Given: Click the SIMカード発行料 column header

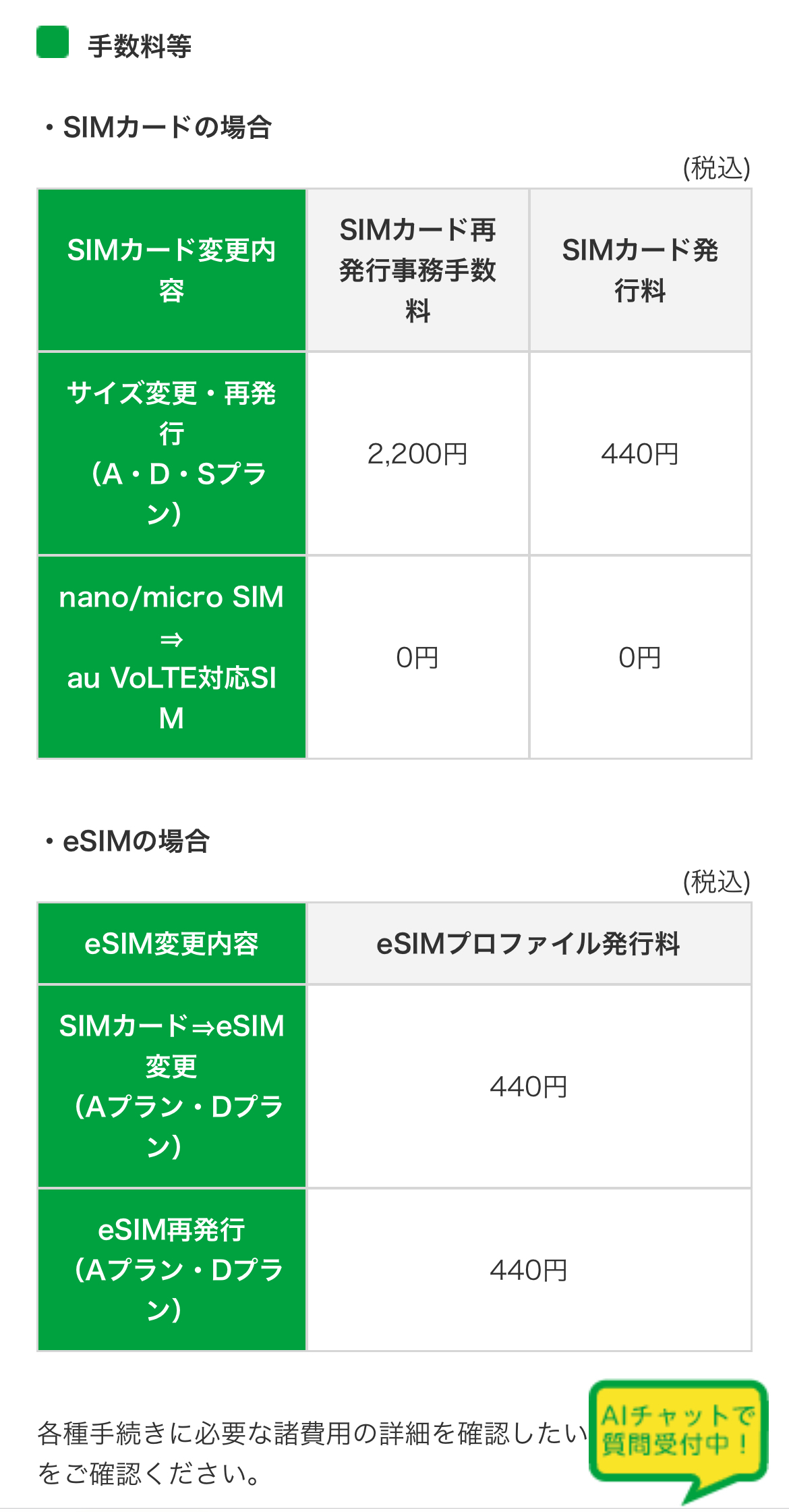Looking at the screenshot, I should (x=640, y=270).
